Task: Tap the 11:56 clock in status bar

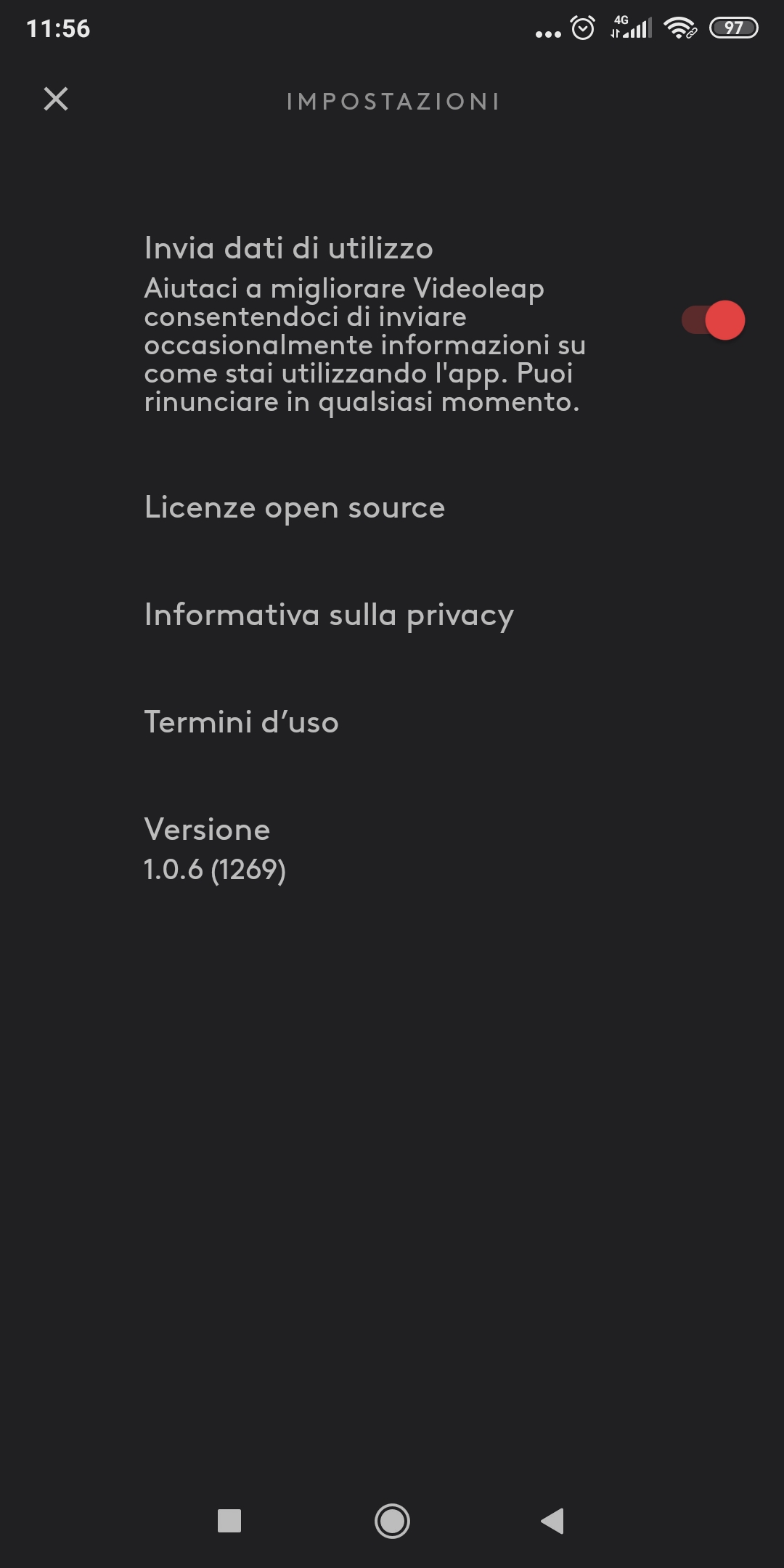Action: (x=58, y=29)
